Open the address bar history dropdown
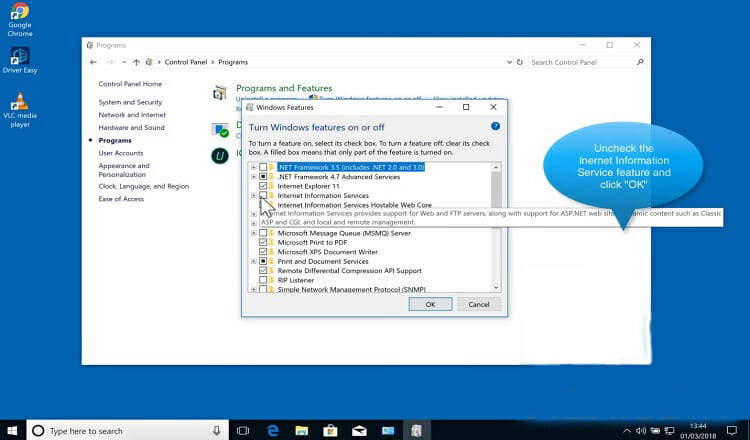Screen dimensions: 750x440 point(509,62)
